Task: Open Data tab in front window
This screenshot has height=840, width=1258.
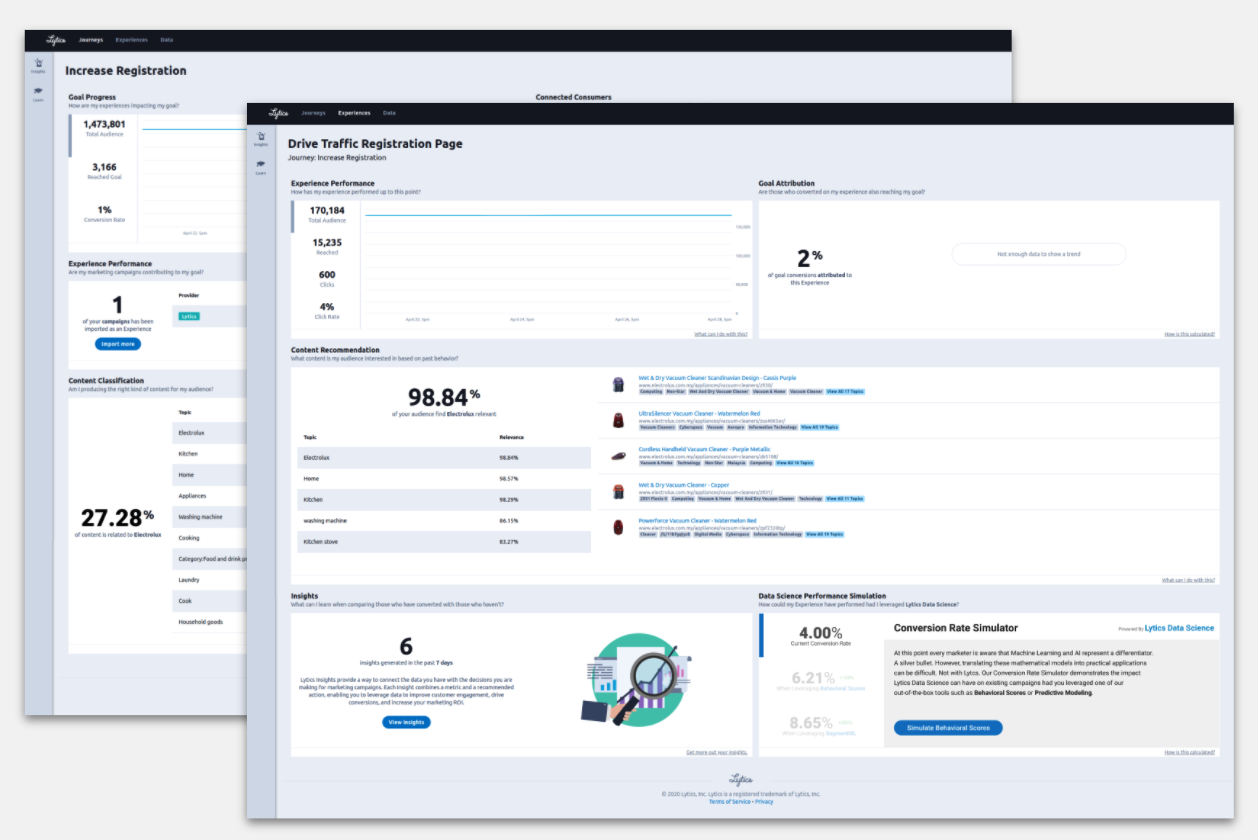Action: pos(389,113)
